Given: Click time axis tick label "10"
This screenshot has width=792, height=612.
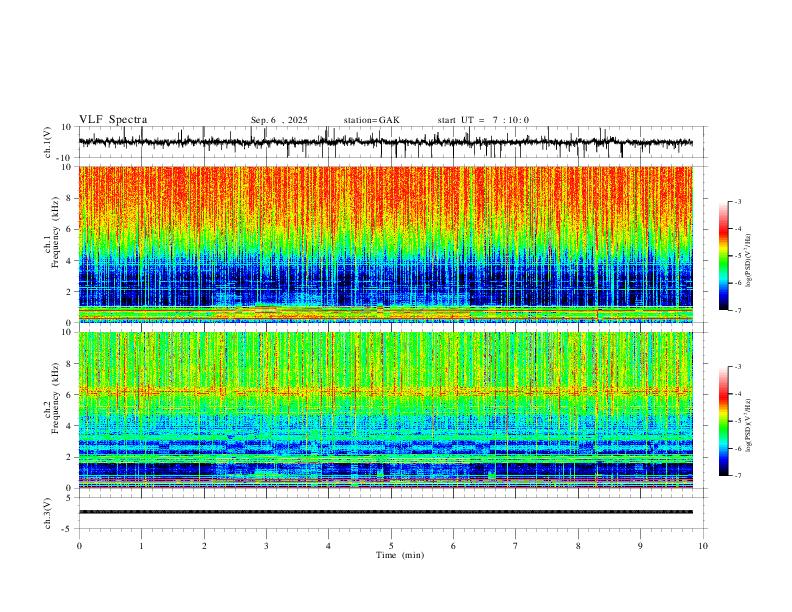Looking at the screenshot, I should 703,546.
